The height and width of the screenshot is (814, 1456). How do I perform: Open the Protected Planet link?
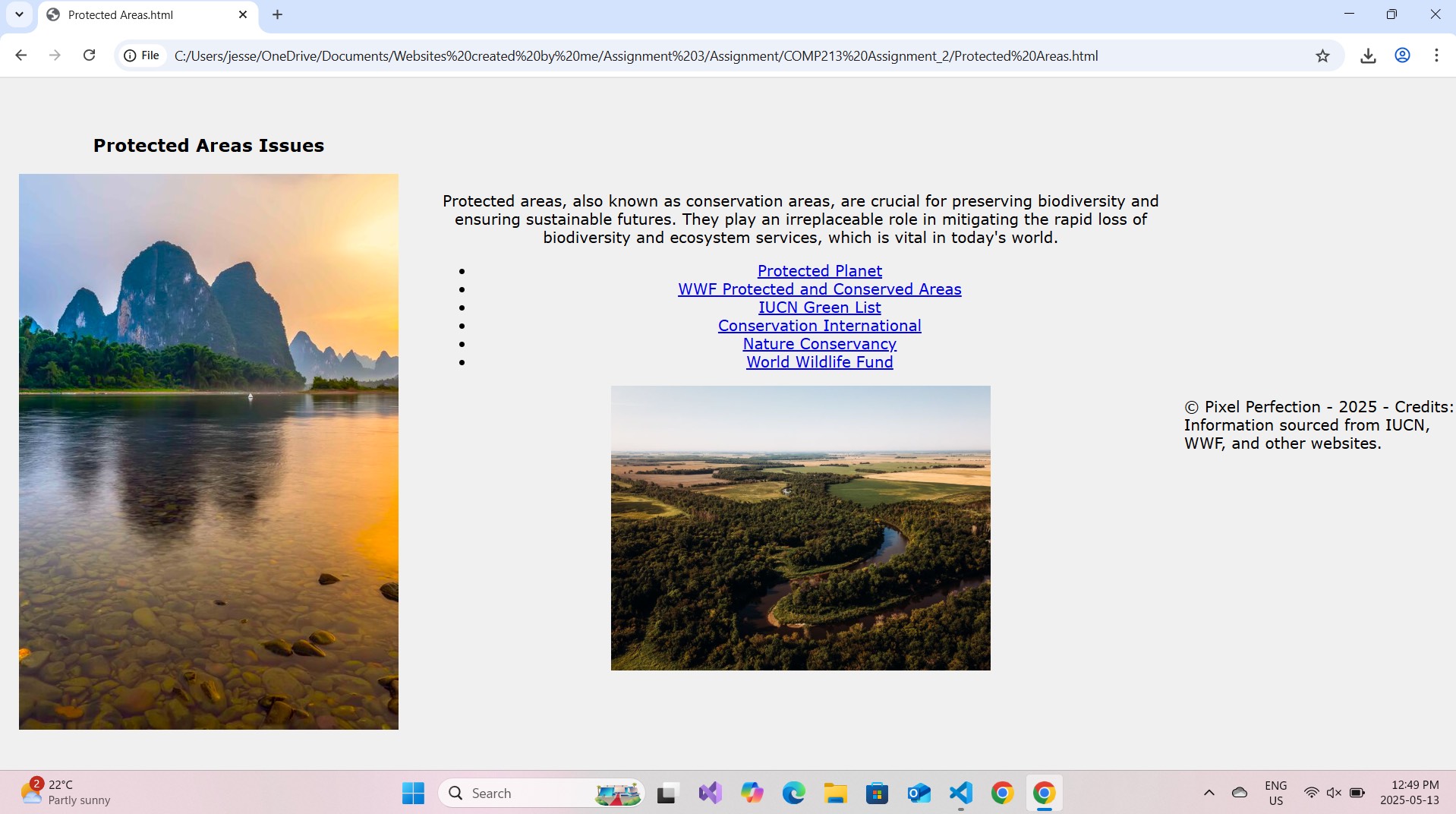(819, 271)
